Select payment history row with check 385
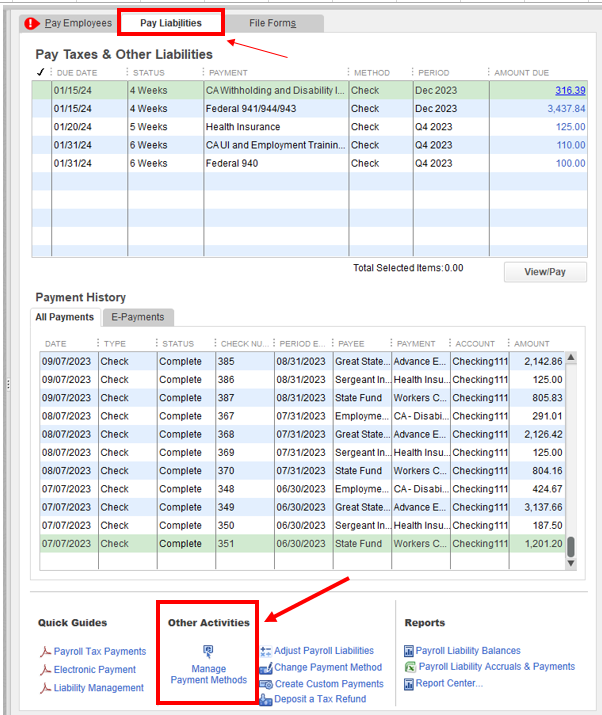This screenshot has width=602, height=715. click(302, 361)
